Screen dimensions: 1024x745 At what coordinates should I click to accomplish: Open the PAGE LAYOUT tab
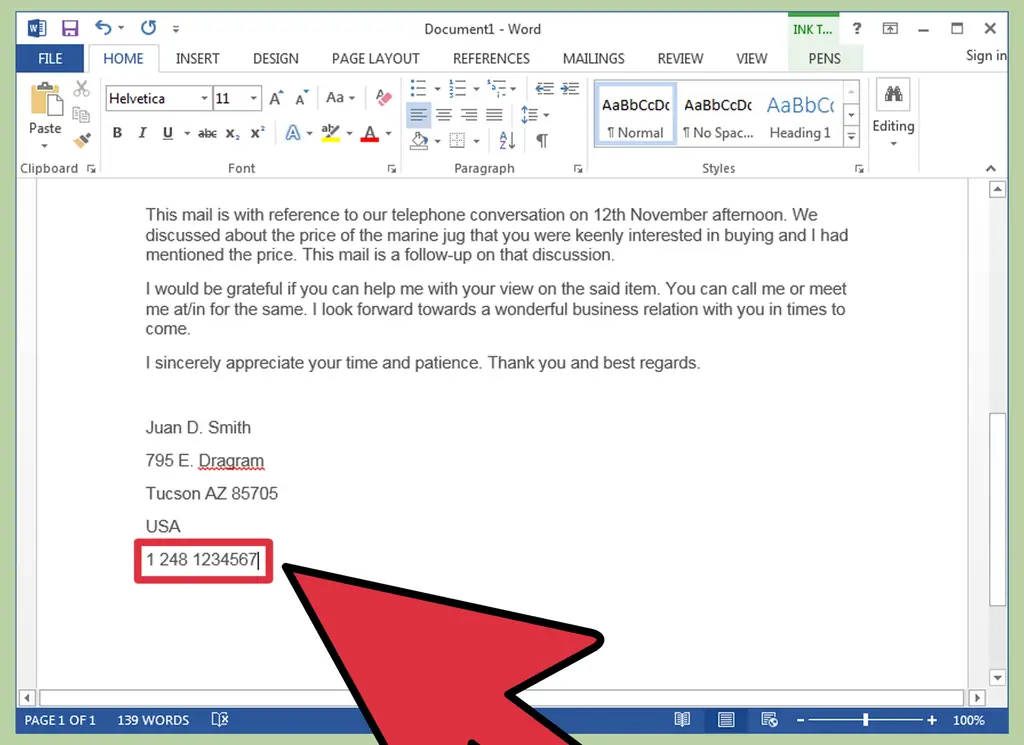376,58
